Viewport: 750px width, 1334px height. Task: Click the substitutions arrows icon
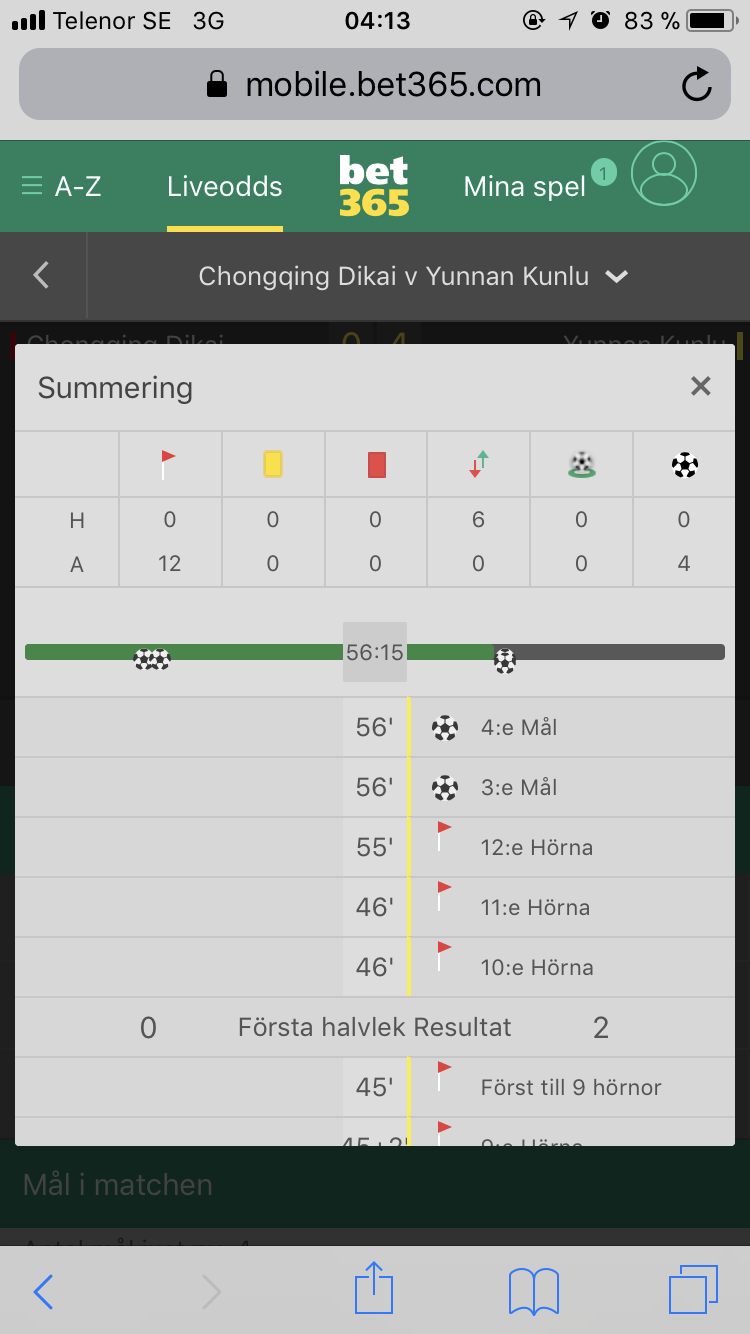pos(478,465)
